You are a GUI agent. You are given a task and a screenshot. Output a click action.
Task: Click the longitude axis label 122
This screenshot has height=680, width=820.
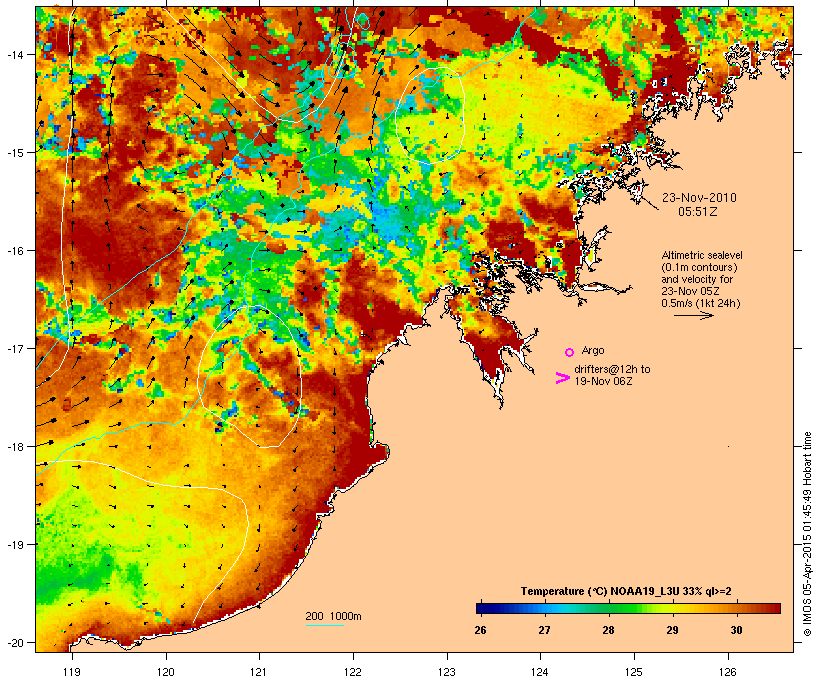tap(353, 672)
